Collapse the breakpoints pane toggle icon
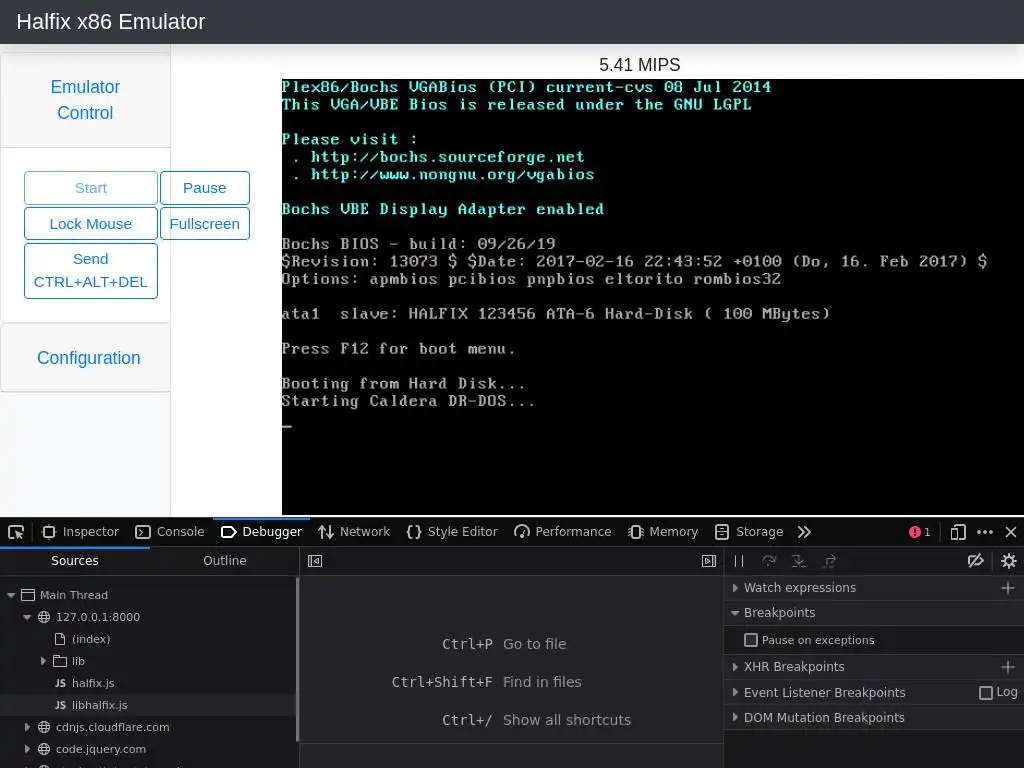This screenshot has width=1024, height=768. click(709, 561)
